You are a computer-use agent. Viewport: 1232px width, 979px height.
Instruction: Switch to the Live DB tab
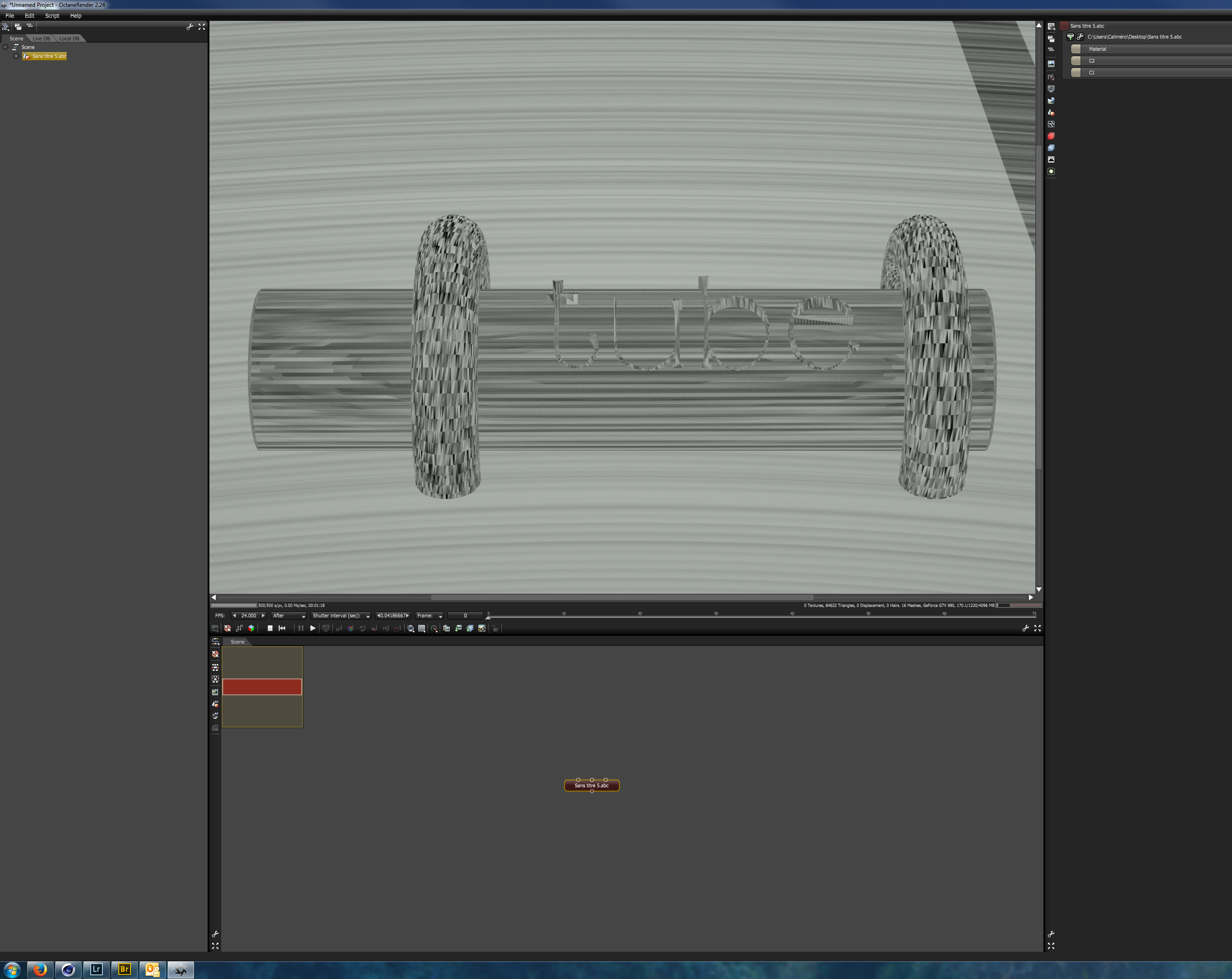[x=41, y=38]
